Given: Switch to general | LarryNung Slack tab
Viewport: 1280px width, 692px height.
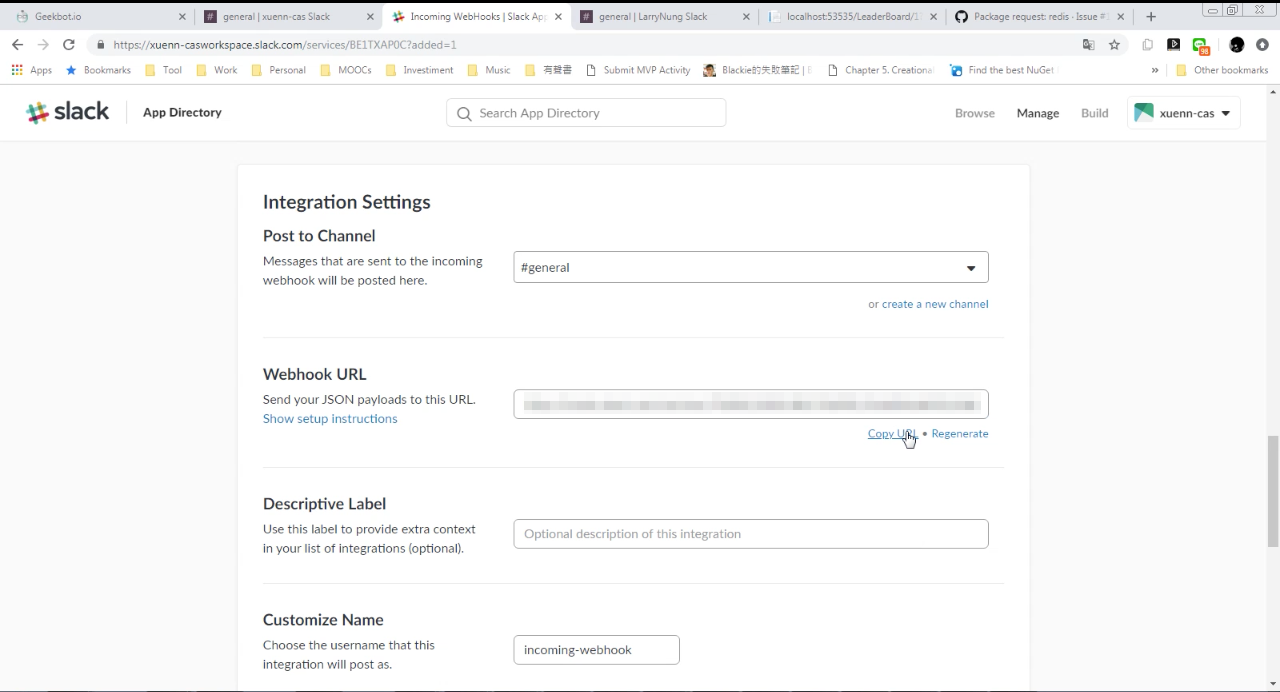Looking at the screenshot, I should (x=664, y=17).
